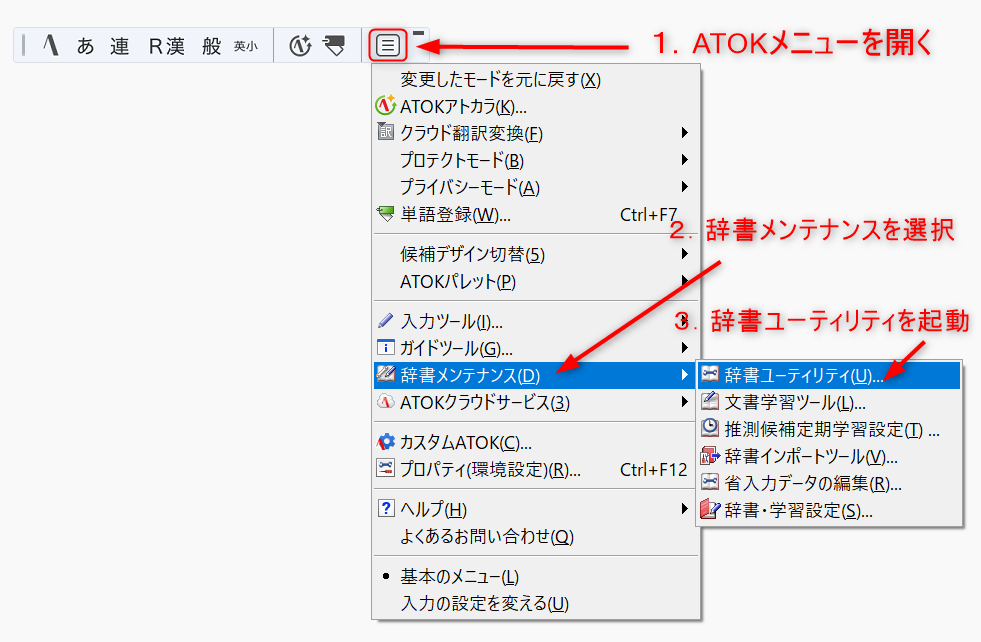Toggle the あ hiragana input mode indicator
The image size is (981, 642).
(x=85, y=46)
